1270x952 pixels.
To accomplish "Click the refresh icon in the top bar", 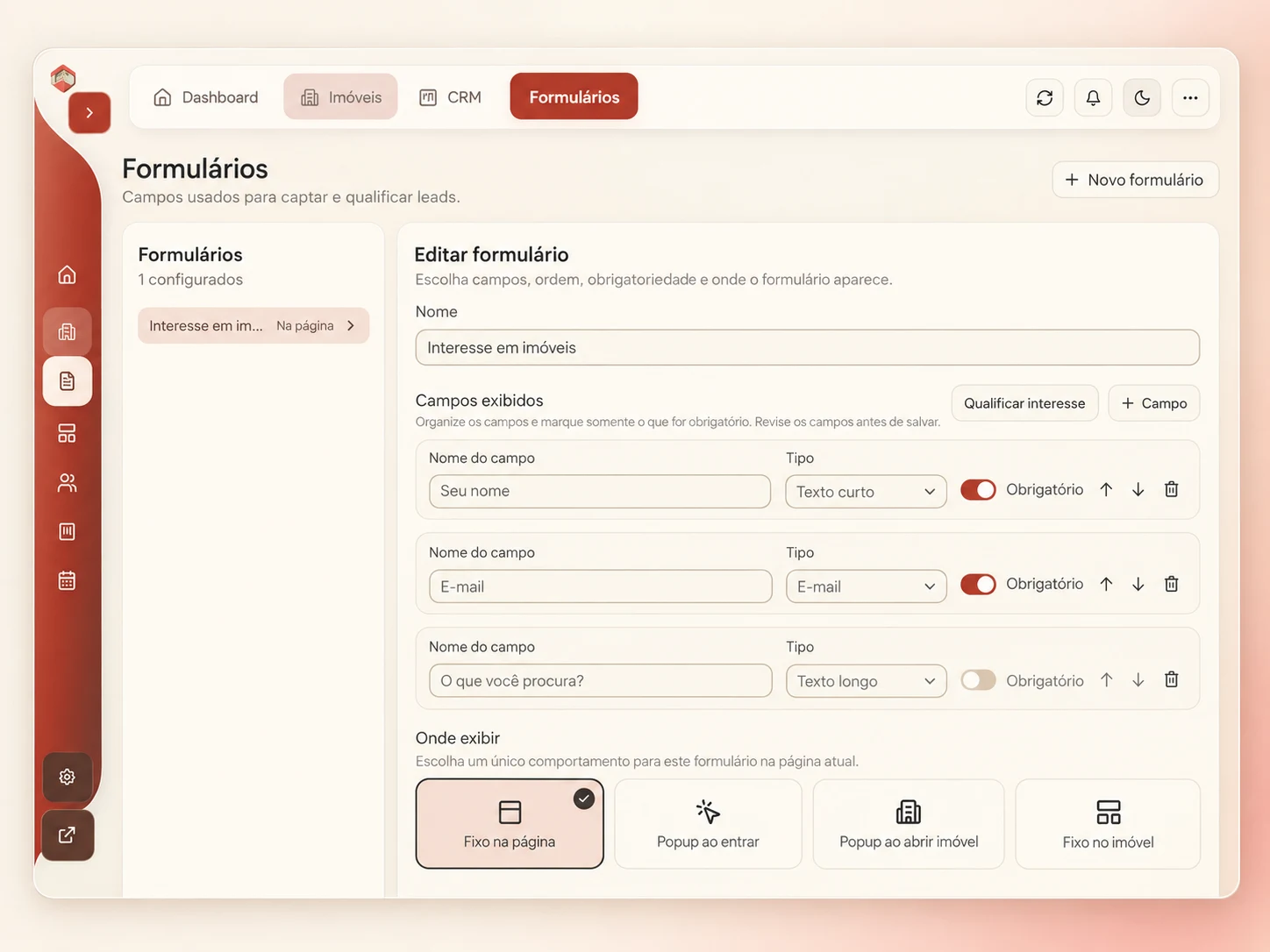I will [x=1045, y=97].
